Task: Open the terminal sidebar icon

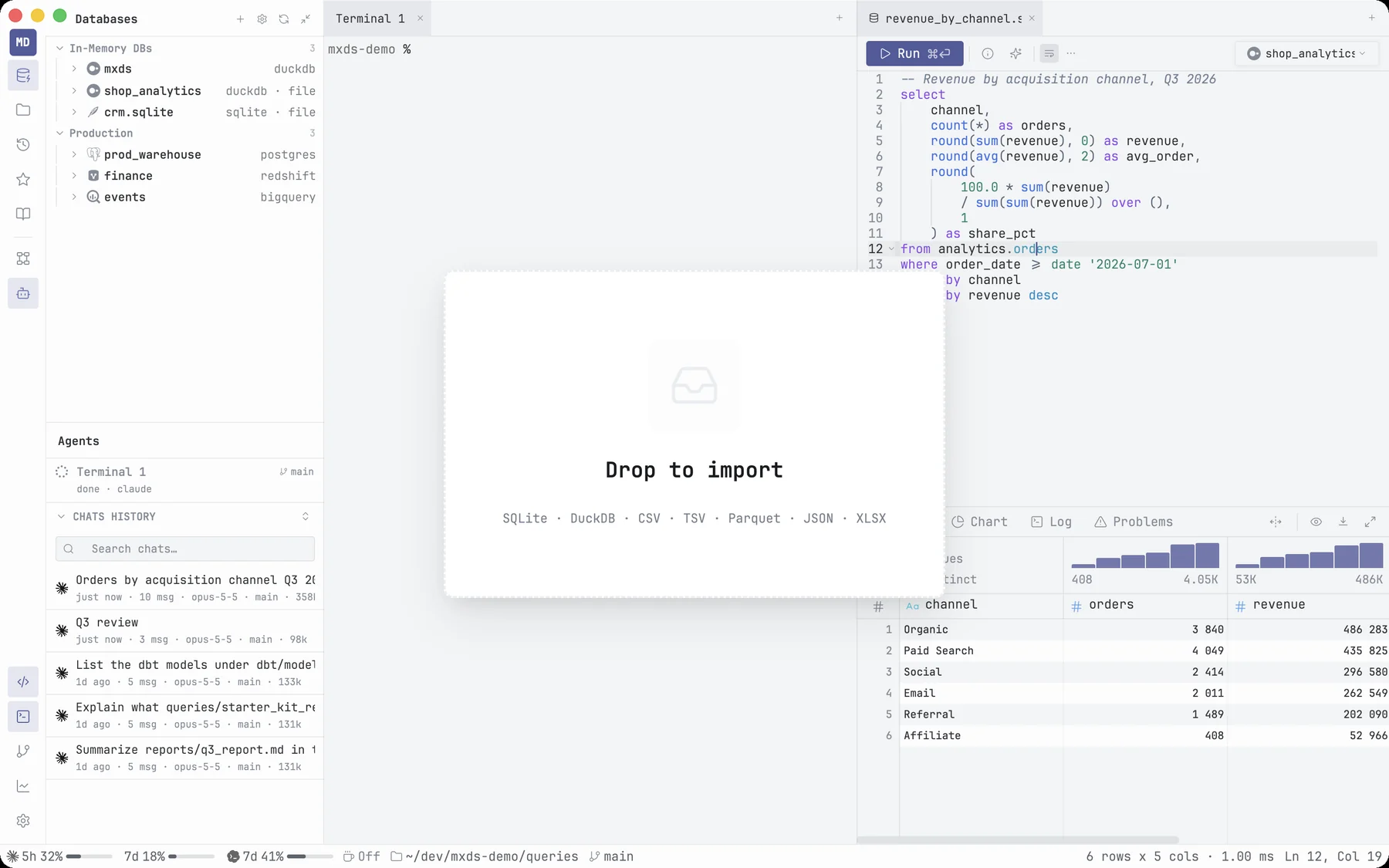Action: pyautogui.click(x=23, y=716)
